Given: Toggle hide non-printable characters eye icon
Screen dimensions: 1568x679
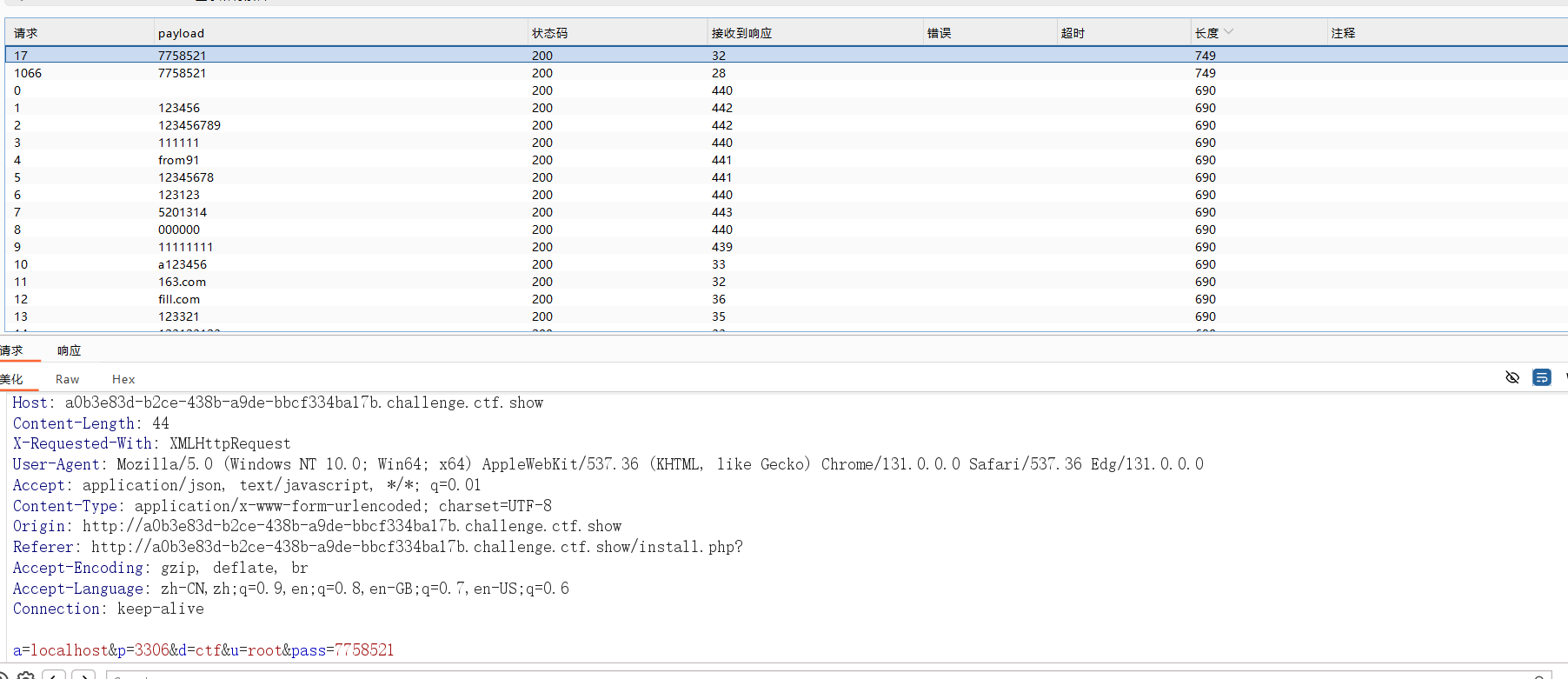Looking at the screenshot, I should pos(1512,377).
